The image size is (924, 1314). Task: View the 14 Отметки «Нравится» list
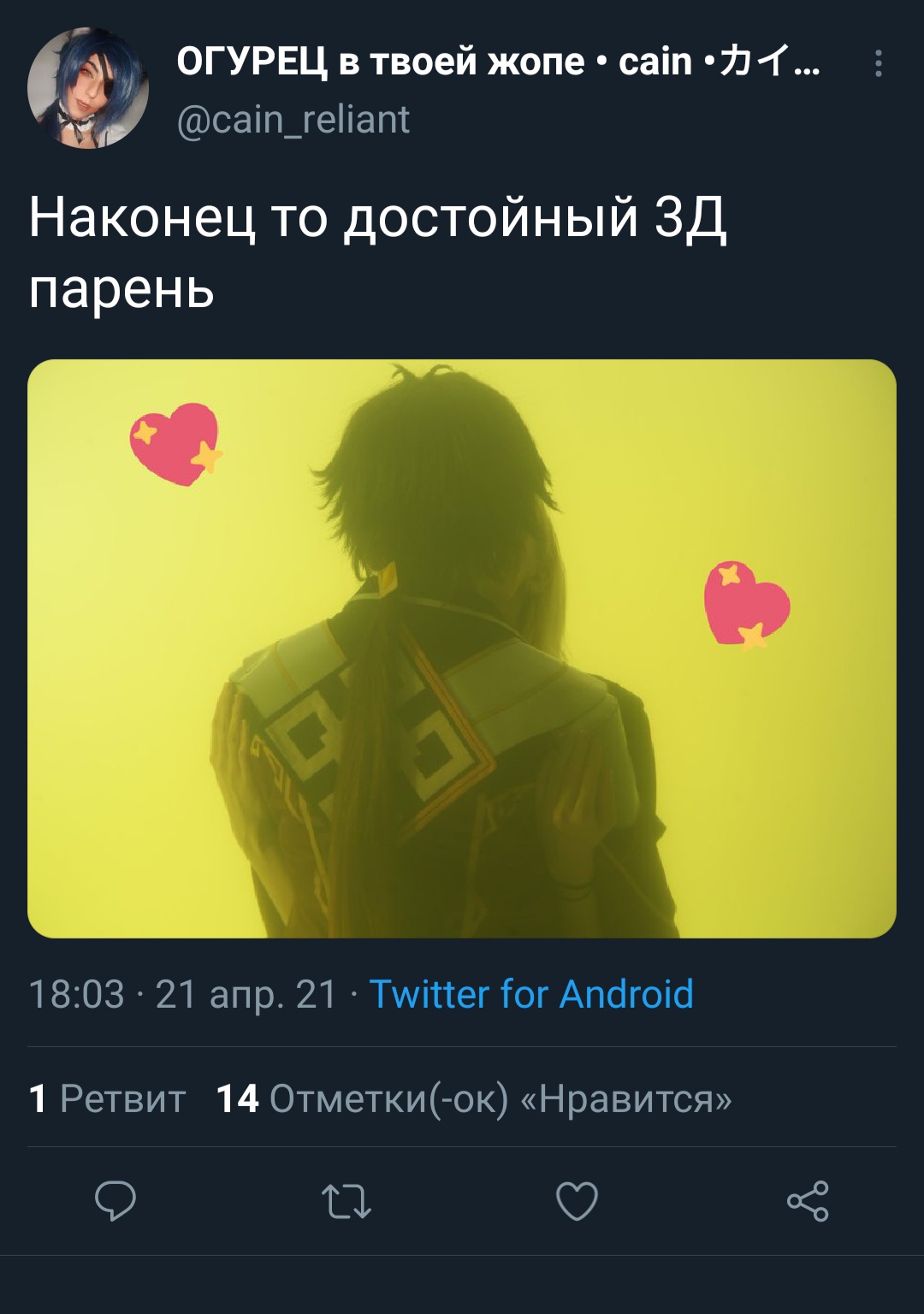tap(474, 1098)
